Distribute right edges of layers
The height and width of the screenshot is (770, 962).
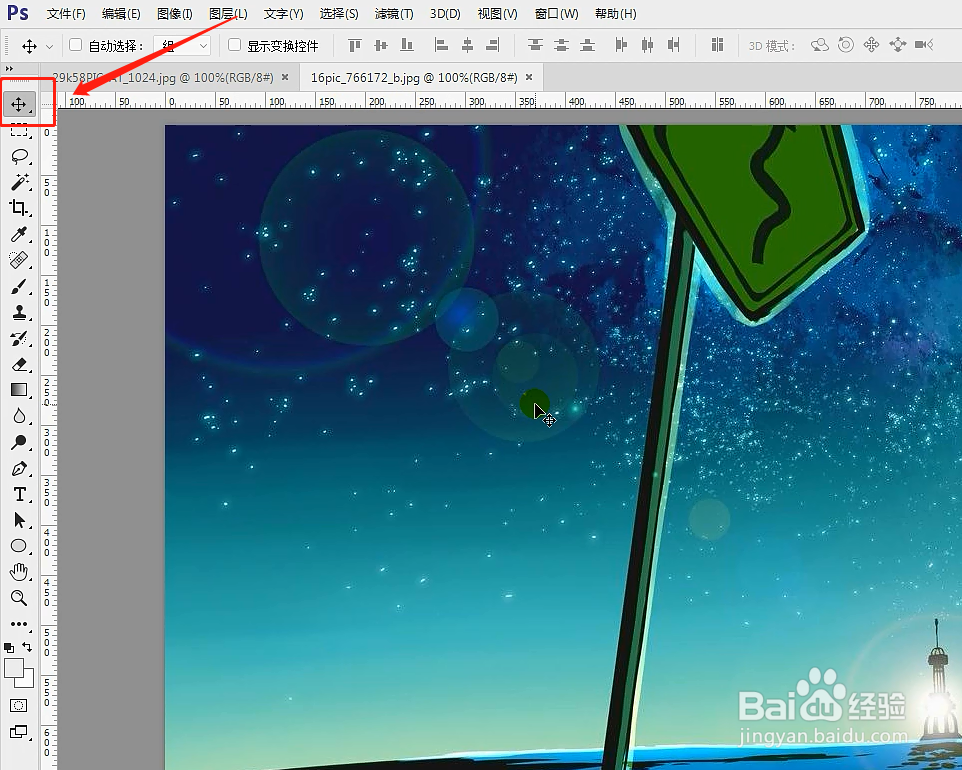tap(674, 45)
